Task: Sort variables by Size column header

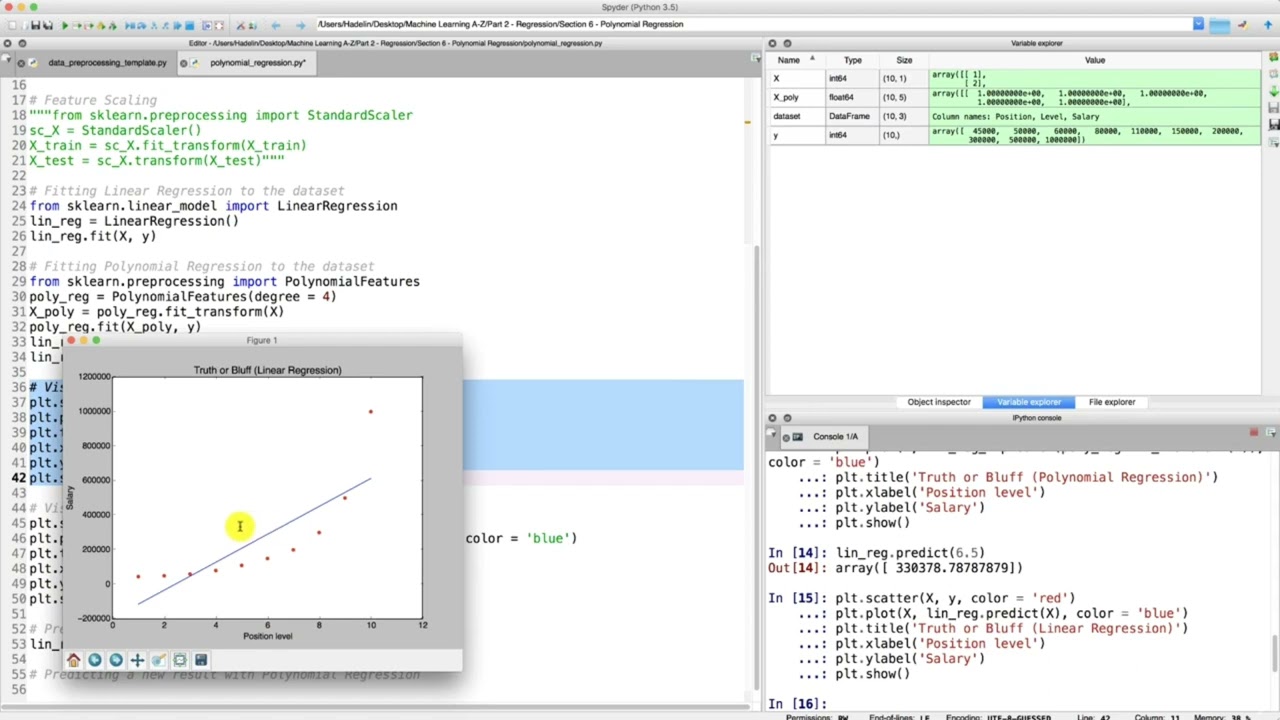Action: point(904,60)
